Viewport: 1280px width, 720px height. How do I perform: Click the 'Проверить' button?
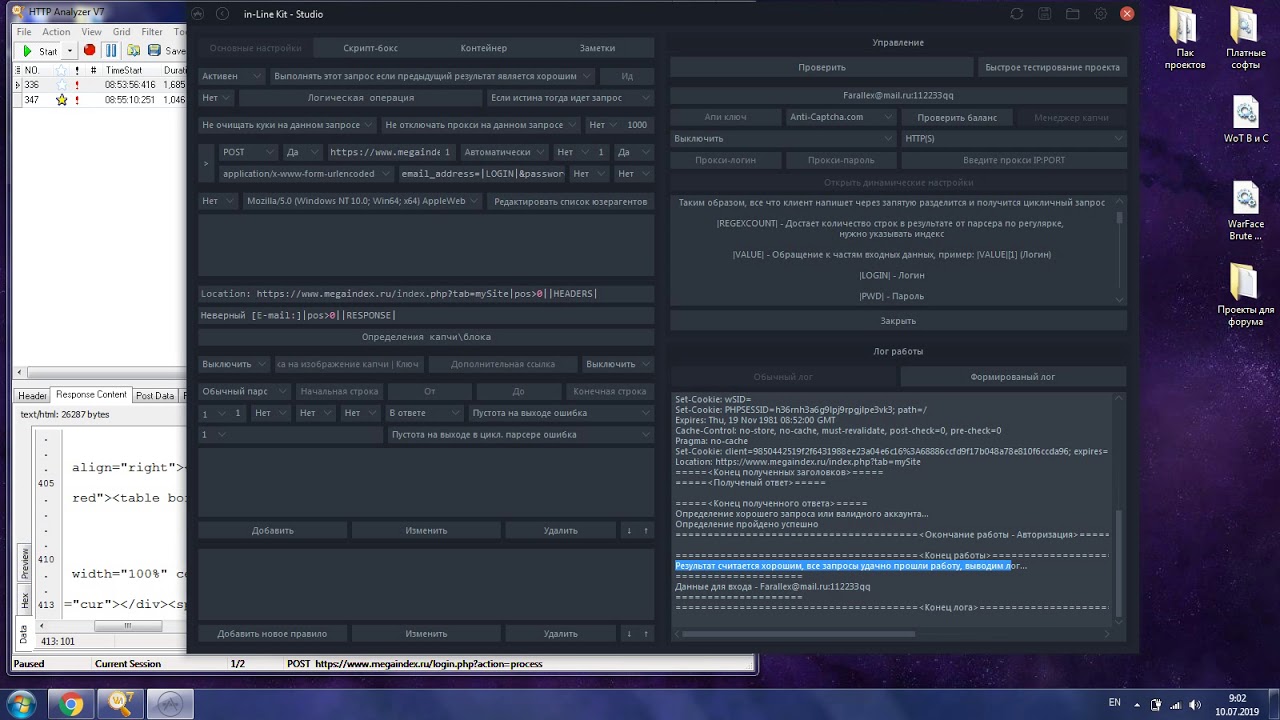822,67
